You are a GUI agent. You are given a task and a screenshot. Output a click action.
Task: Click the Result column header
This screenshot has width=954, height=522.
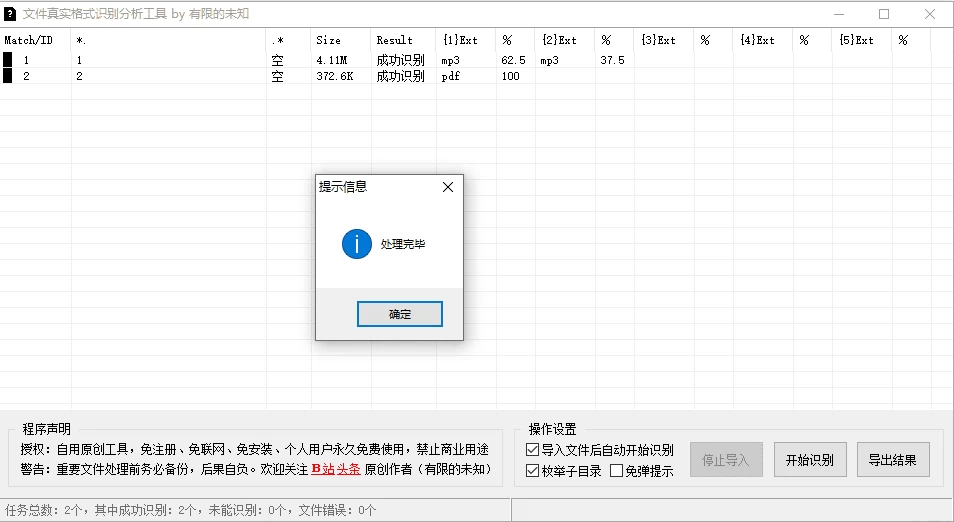(x=394, y=40)
